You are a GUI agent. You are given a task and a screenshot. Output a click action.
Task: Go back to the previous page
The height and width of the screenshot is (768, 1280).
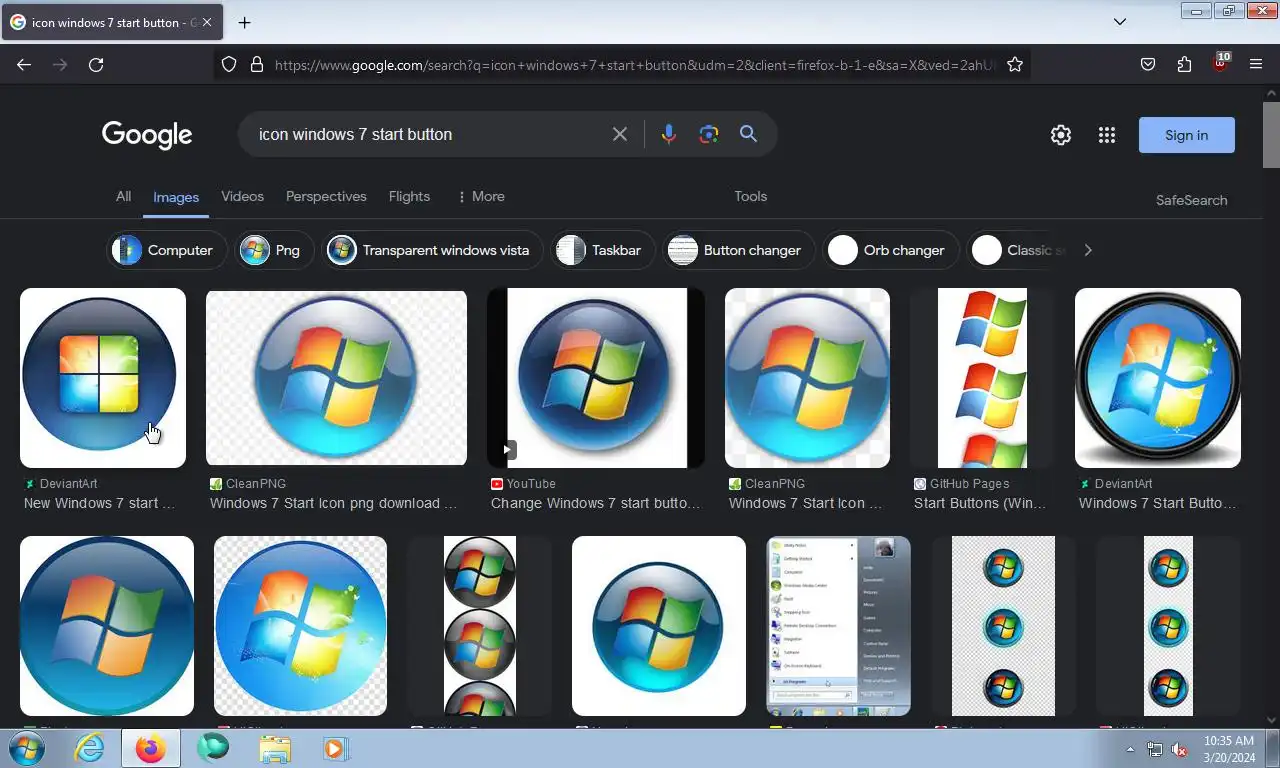24,64
